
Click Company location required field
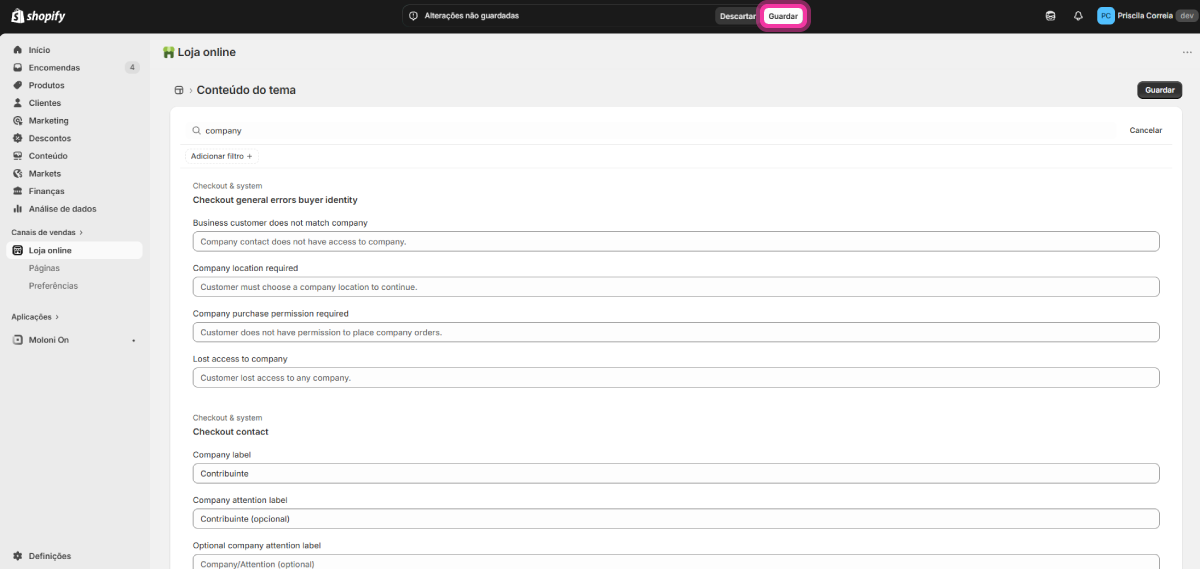coord(676,287)
